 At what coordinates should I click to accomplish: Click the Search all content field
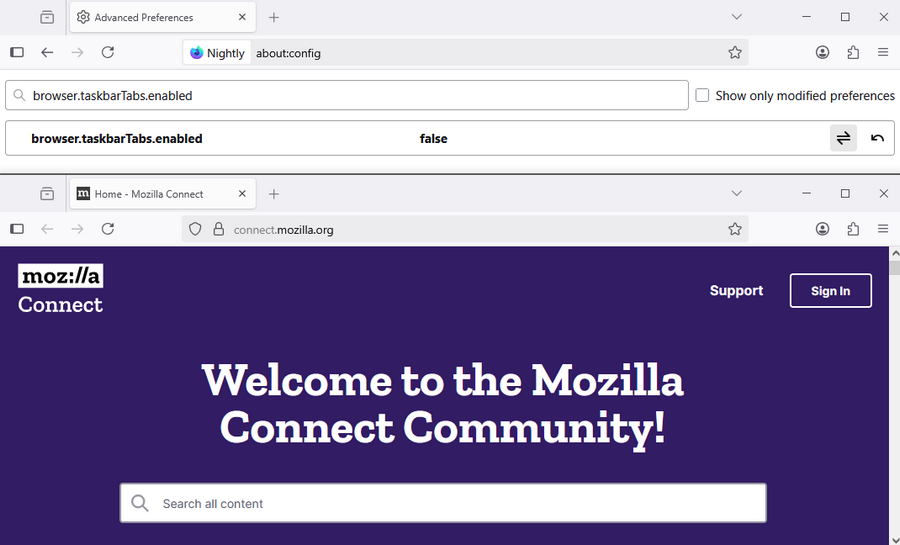(x=443, y=503)
